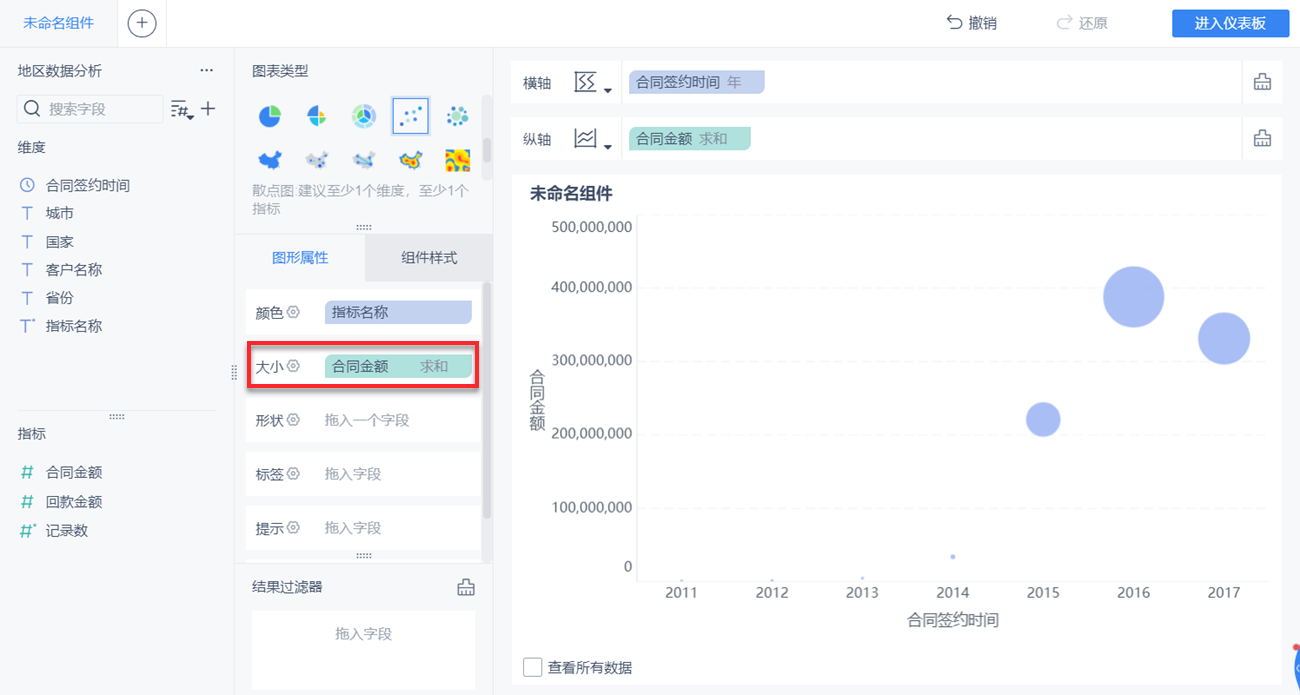Click the 提示 drop field area
The height and width of the screenshot is (695, 1300).
[398, 528]
